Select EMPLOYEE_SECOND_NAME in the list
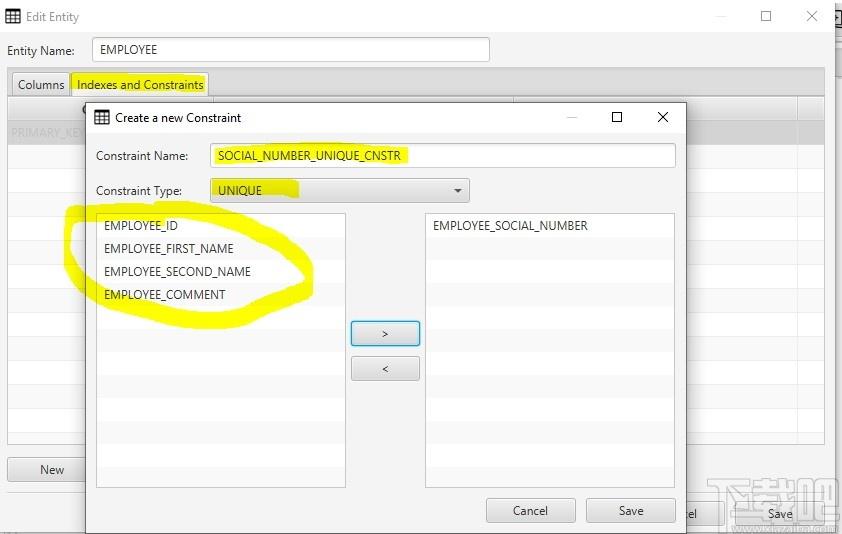Image resolution: width=842 pixels, height=534 pixels. 221,272
